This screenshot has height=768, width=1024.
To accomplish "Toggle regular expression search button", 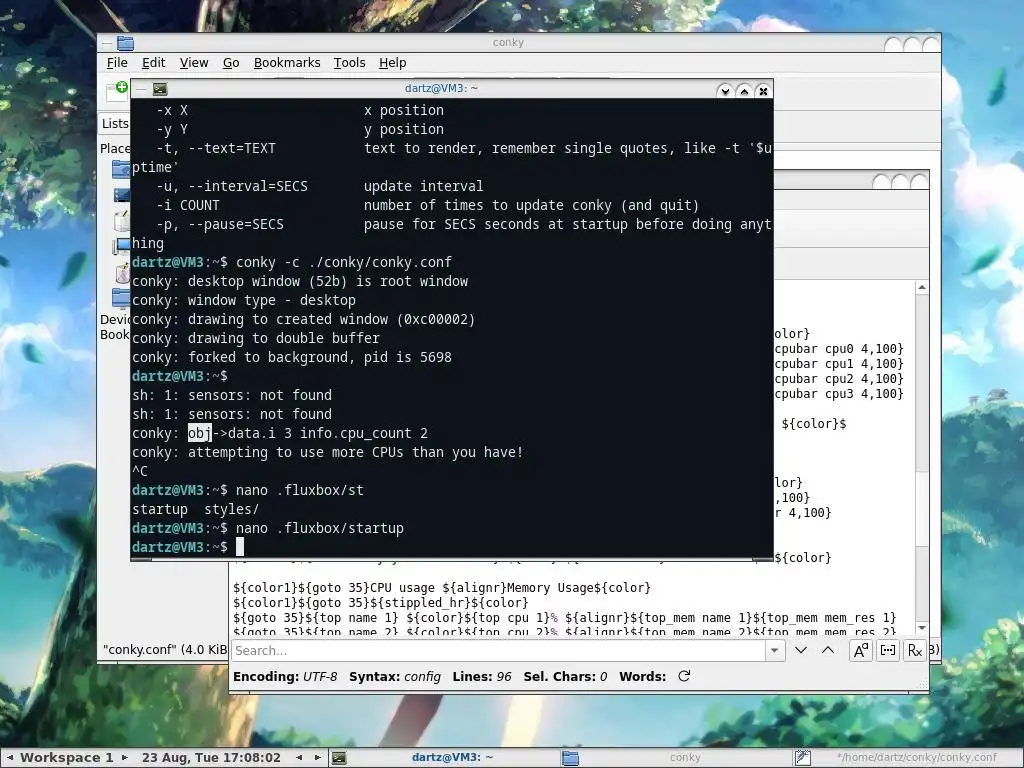I will [915, 650].
